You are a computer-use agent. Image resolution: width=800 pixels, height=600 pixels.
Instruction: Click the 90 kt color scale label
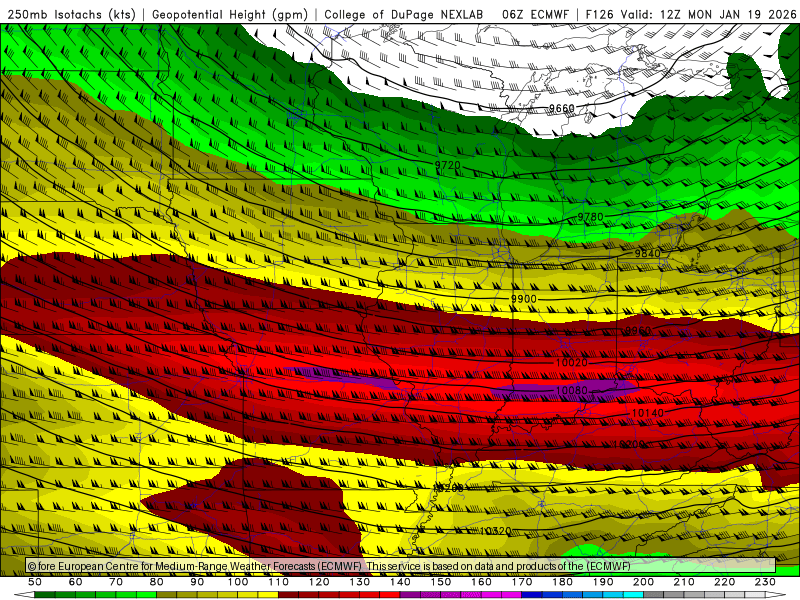point(197,582)
